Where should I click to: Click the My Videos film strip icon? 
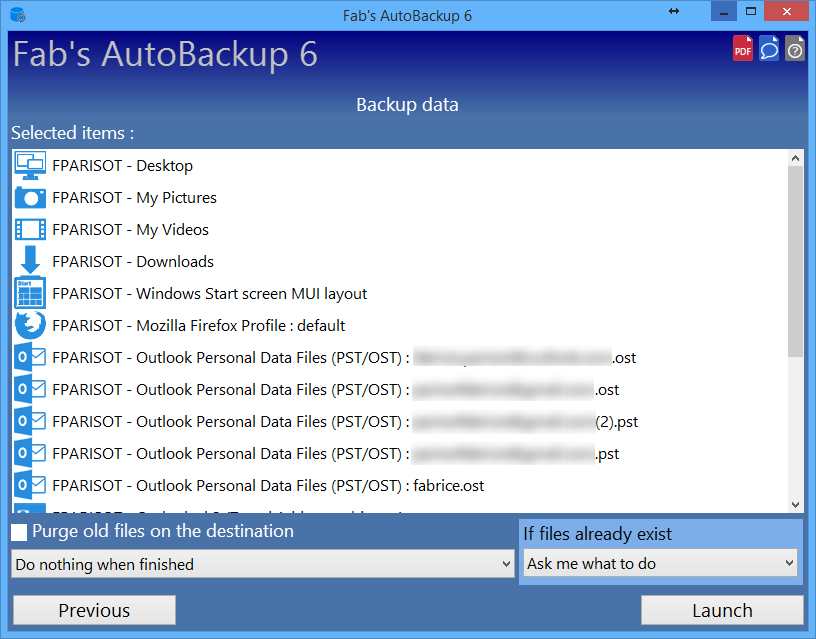[30, 229]
